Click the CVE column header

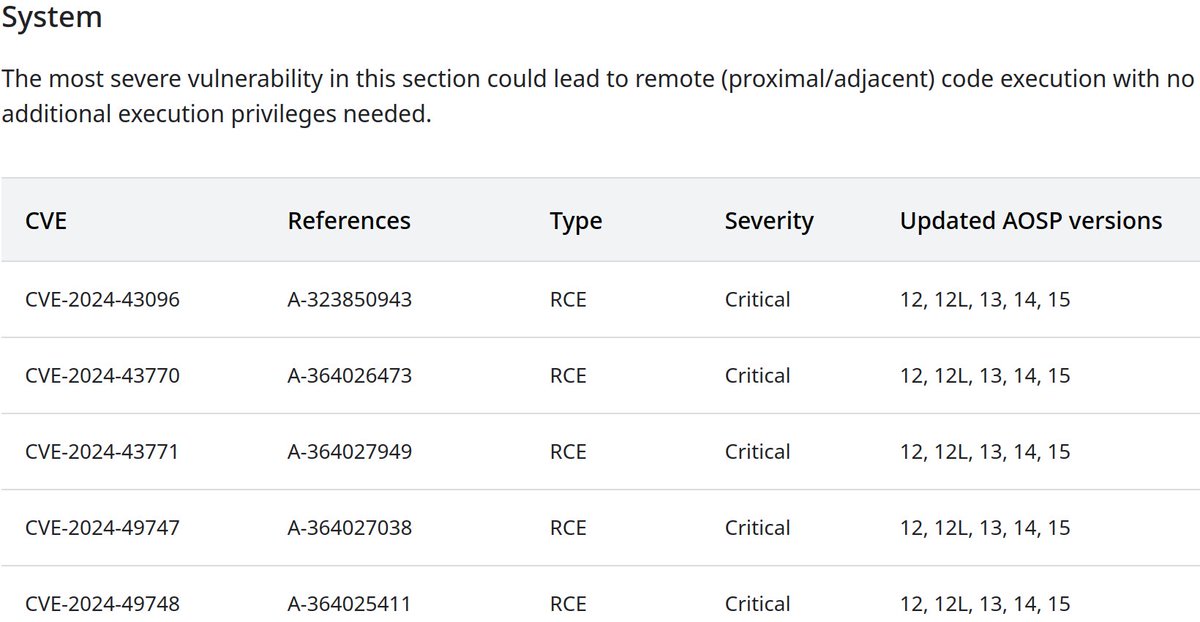[46, 220]
